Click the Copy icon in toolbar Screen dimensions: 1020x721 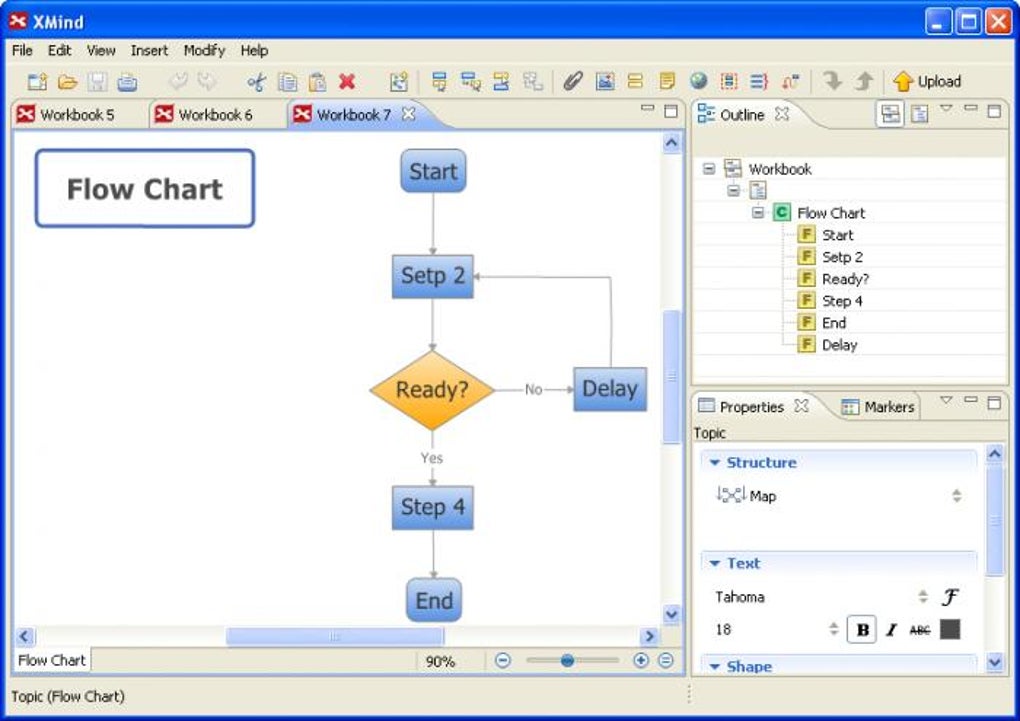288,81
